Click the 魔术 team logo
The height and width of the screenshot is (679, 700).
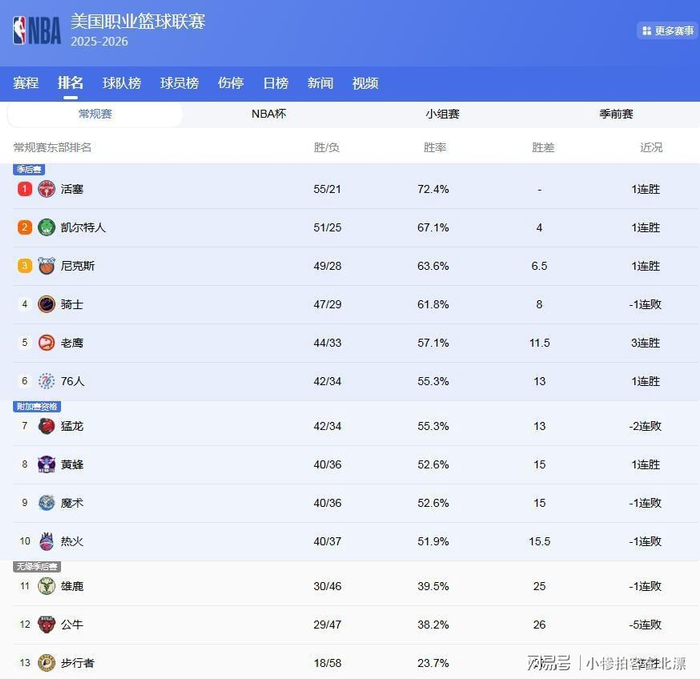(46, 503)
